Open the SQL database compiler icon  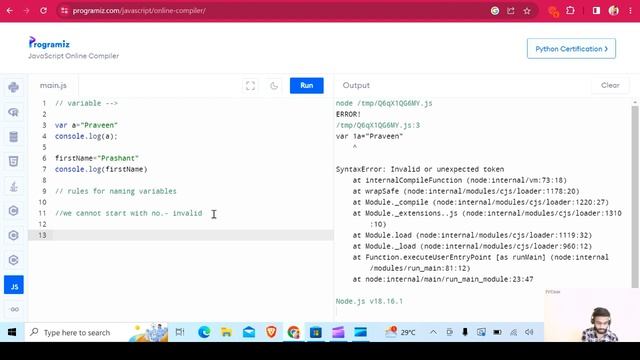click(13, 136)
